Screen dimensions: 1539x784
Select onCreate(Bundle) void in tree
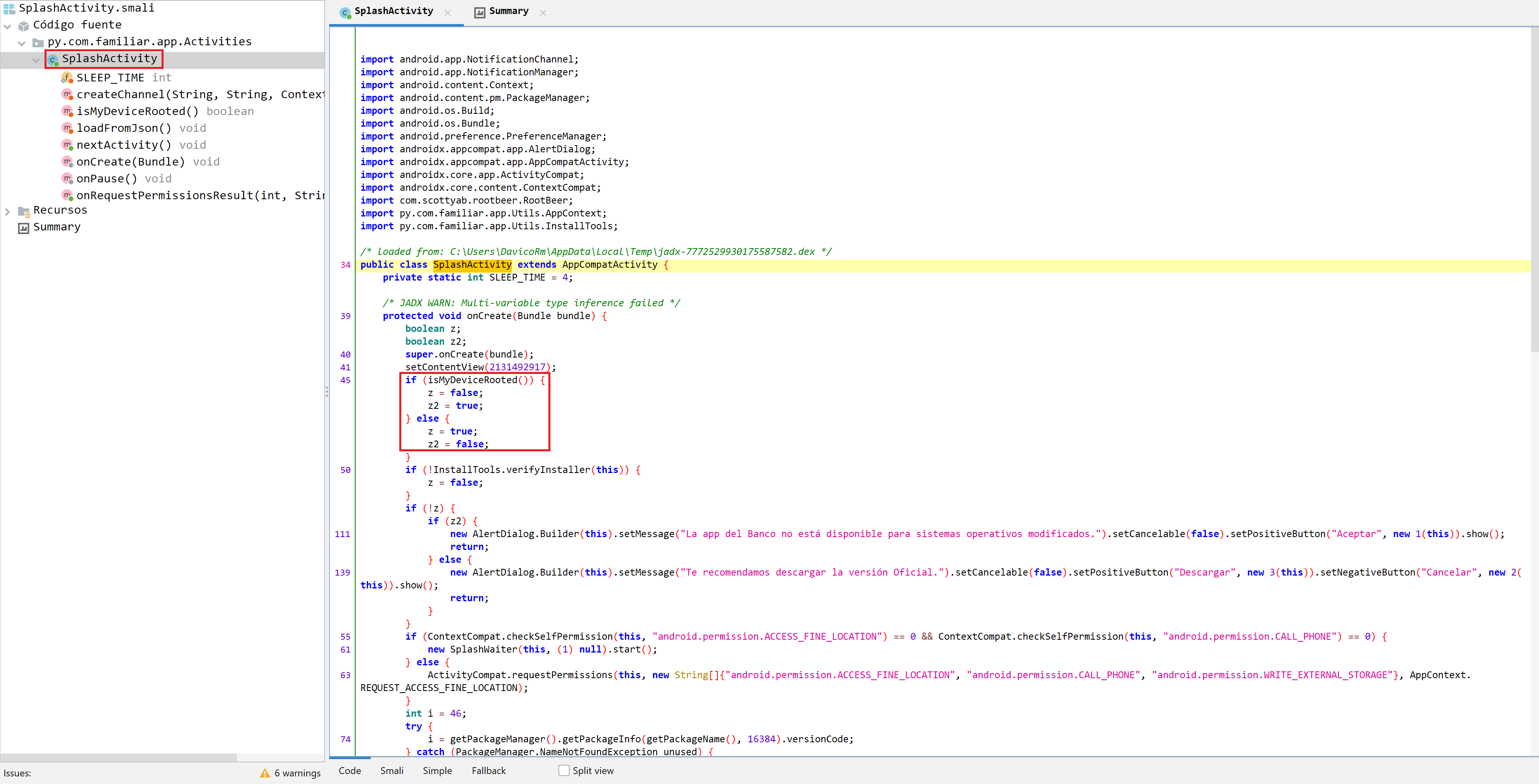coord(148,162)
